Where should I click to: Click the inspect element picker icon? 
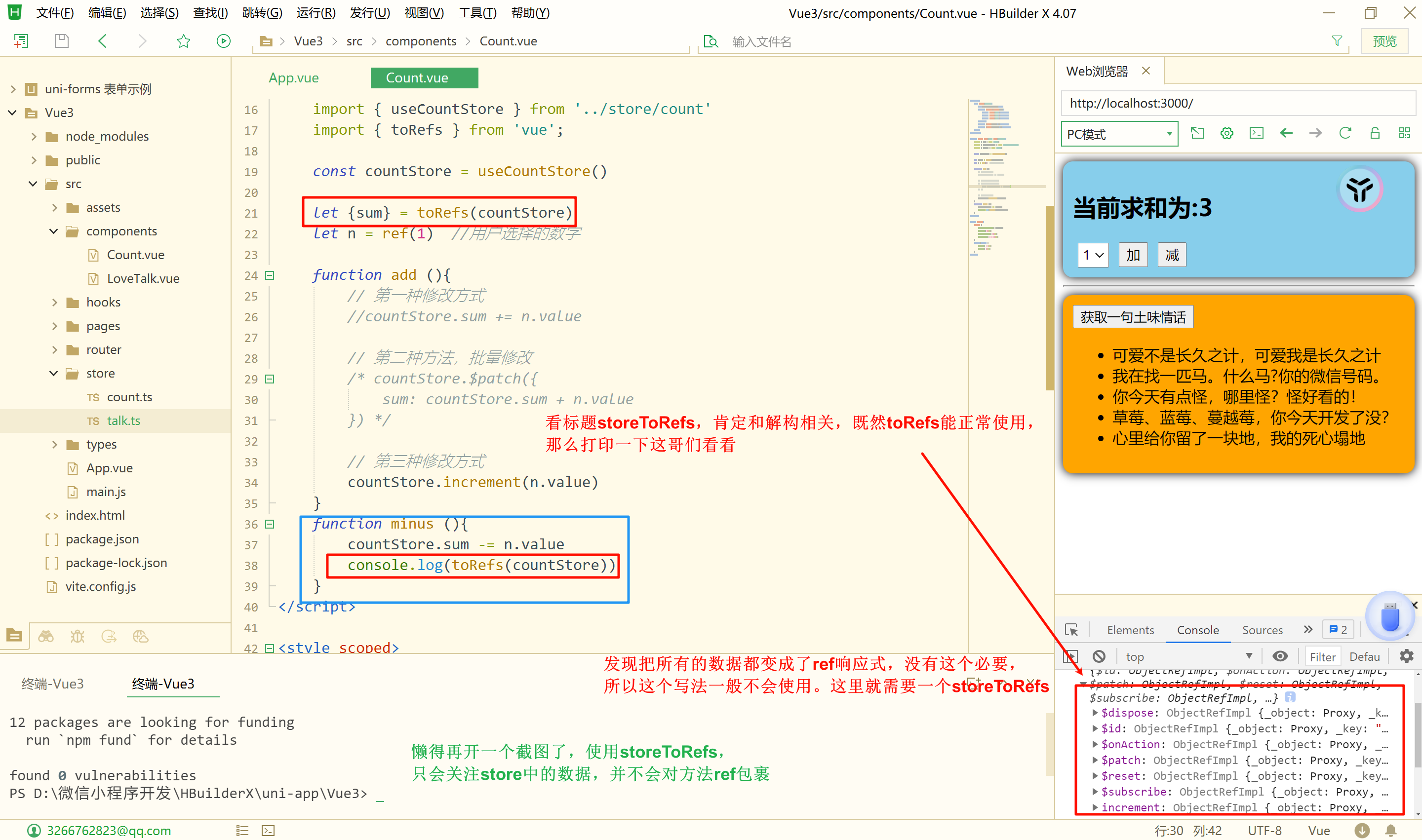(1071, 630)
